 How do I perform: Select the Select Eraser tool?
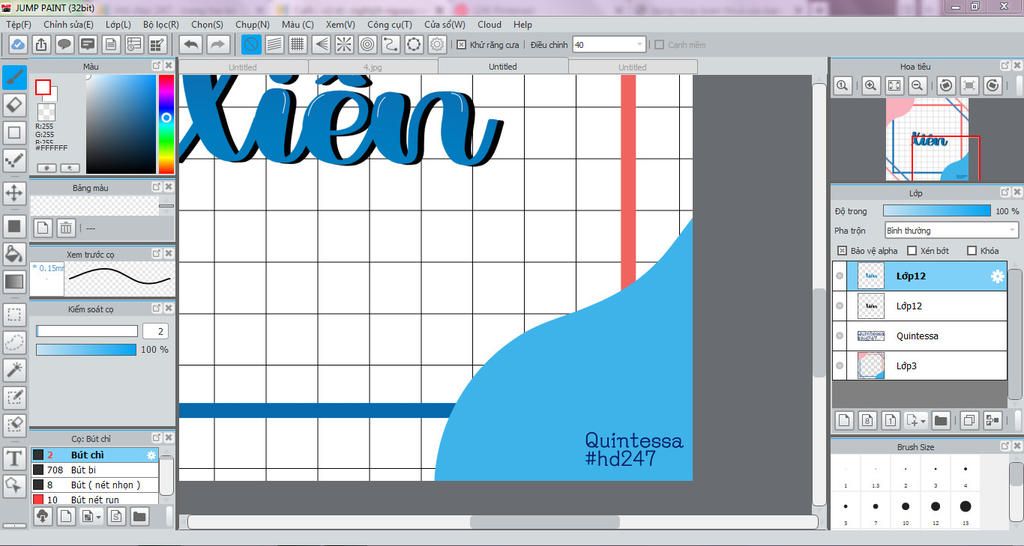point(14,425)
